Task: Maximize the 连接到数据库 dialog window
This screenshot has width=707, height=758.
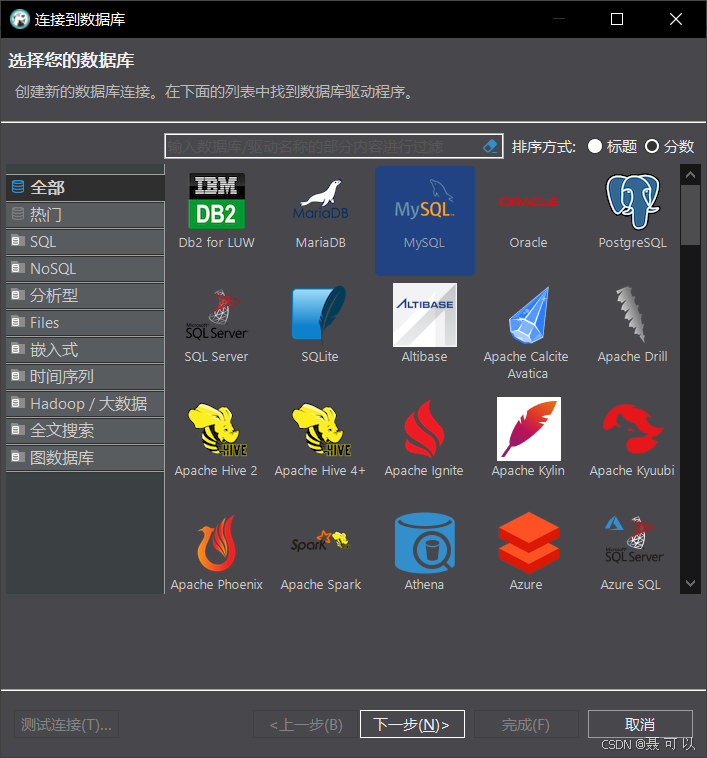Action: click(x=617, y=19)
